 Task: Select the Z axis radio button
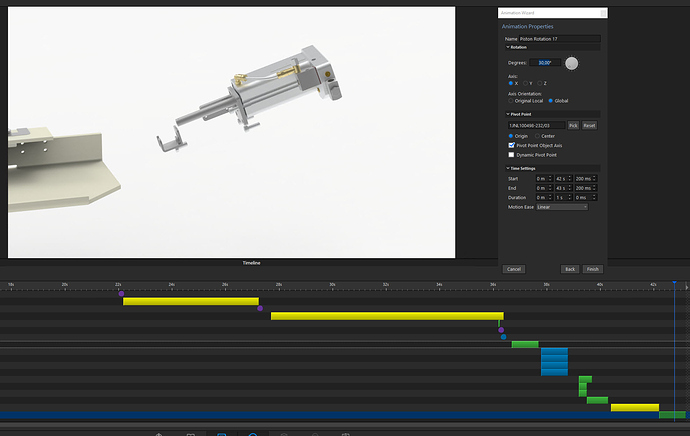(x=540, y=83)
